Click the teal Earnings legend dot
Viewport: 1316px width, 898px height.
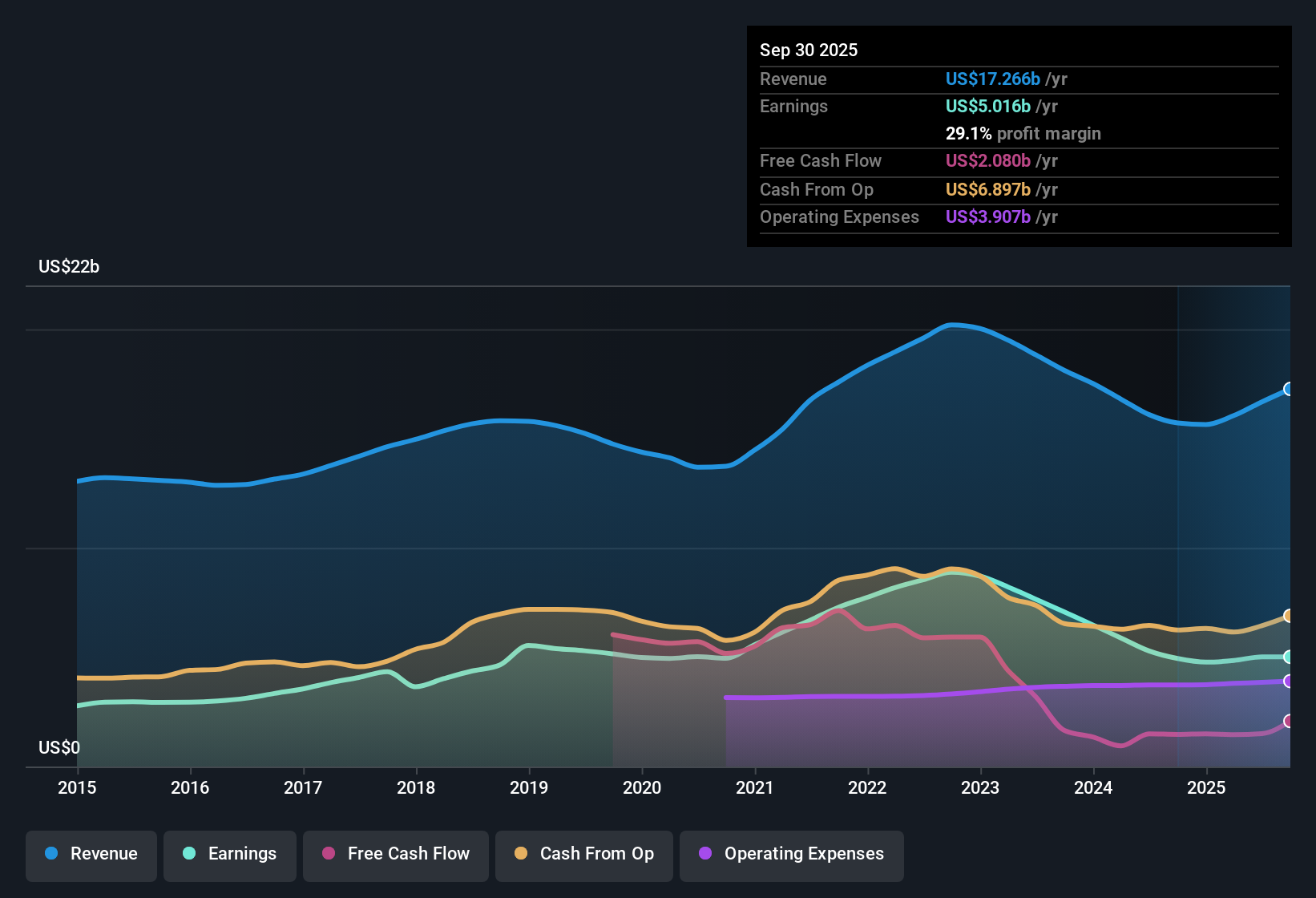[188, 854]
